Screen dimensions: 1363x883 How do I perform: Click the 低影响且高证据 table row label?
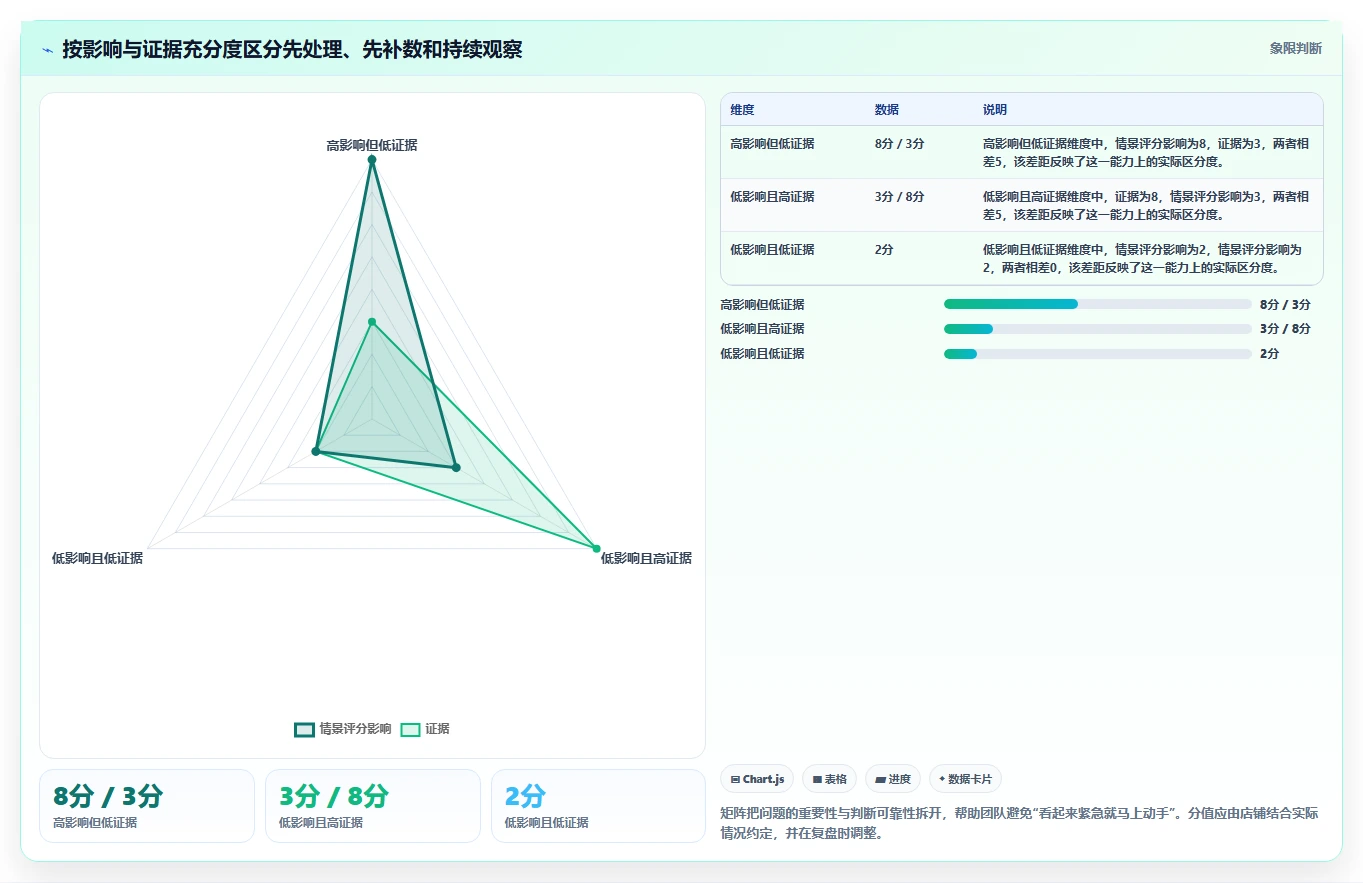(x=772, y=197)
